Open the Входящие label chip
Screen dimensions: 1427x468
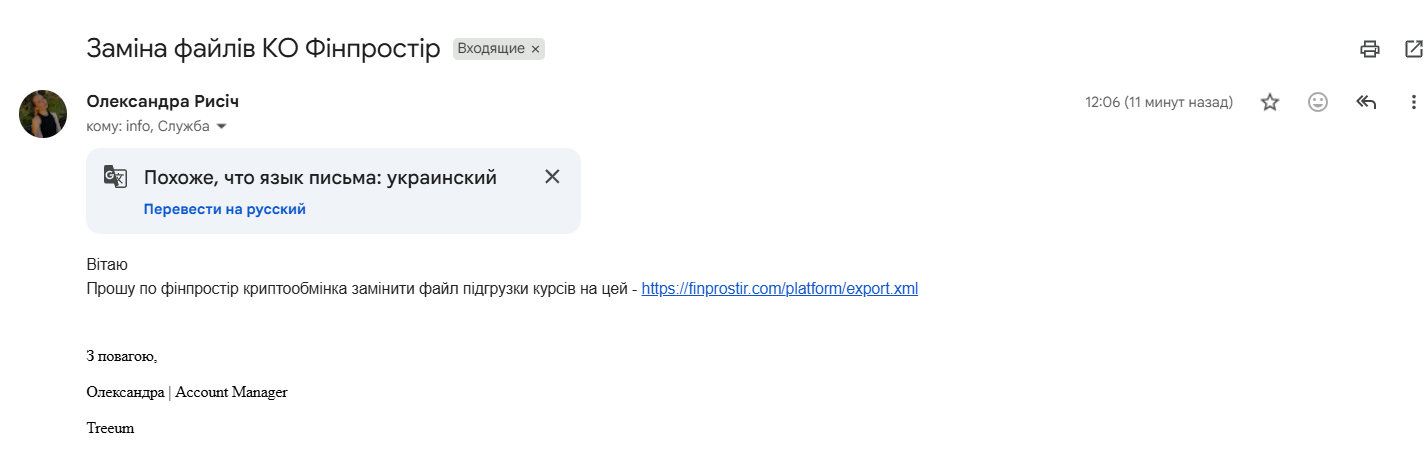(491, 49)
